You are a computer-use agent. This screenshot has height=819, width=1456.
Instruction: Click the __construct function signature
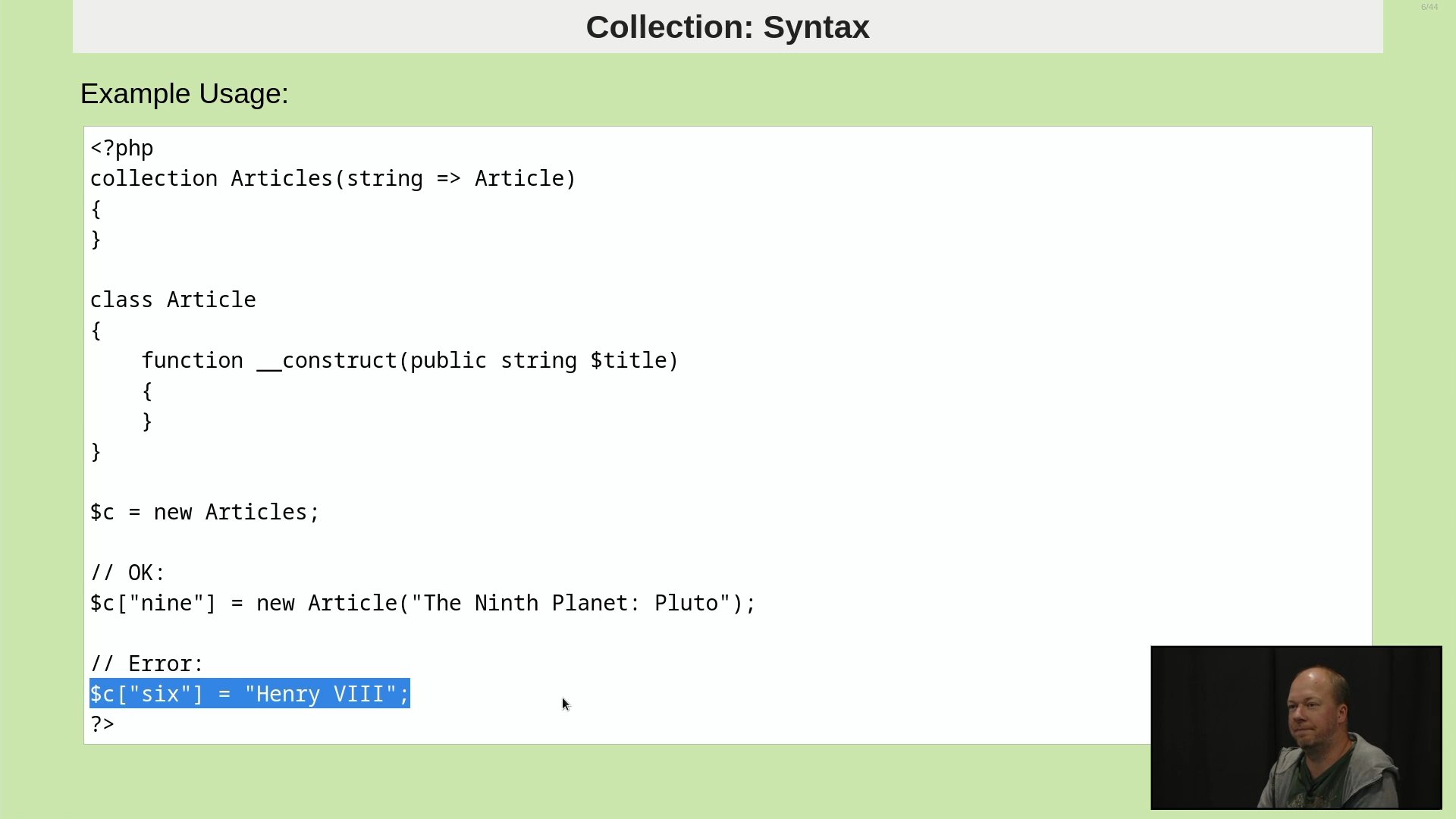tap(409, 361)
